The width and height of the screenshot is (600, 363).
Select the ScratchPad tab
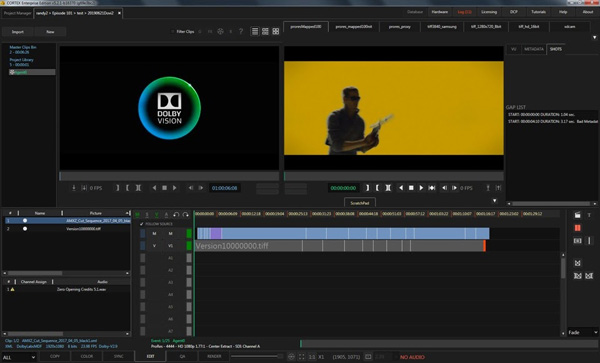360,203
